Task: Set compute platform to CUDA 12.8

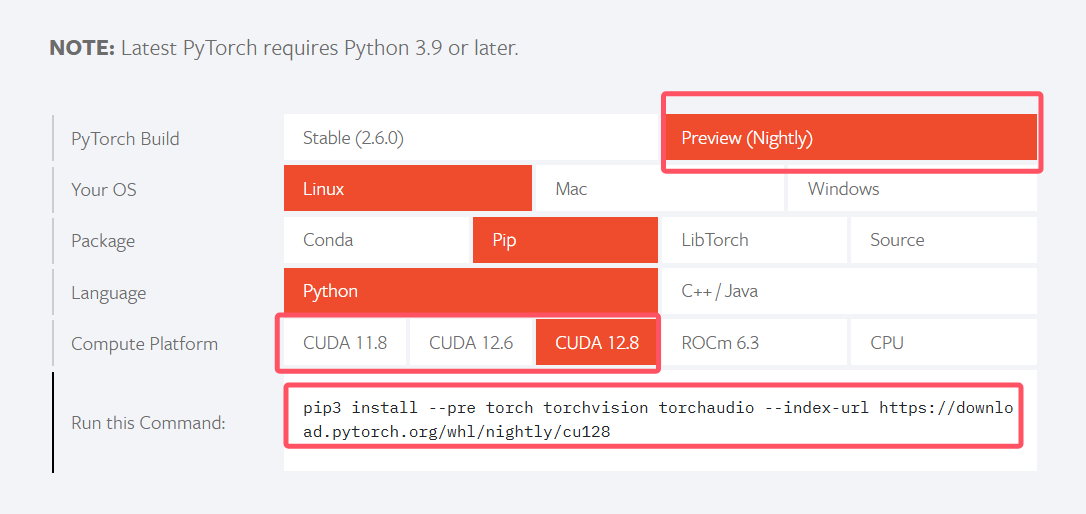Action: click(596, 342)
